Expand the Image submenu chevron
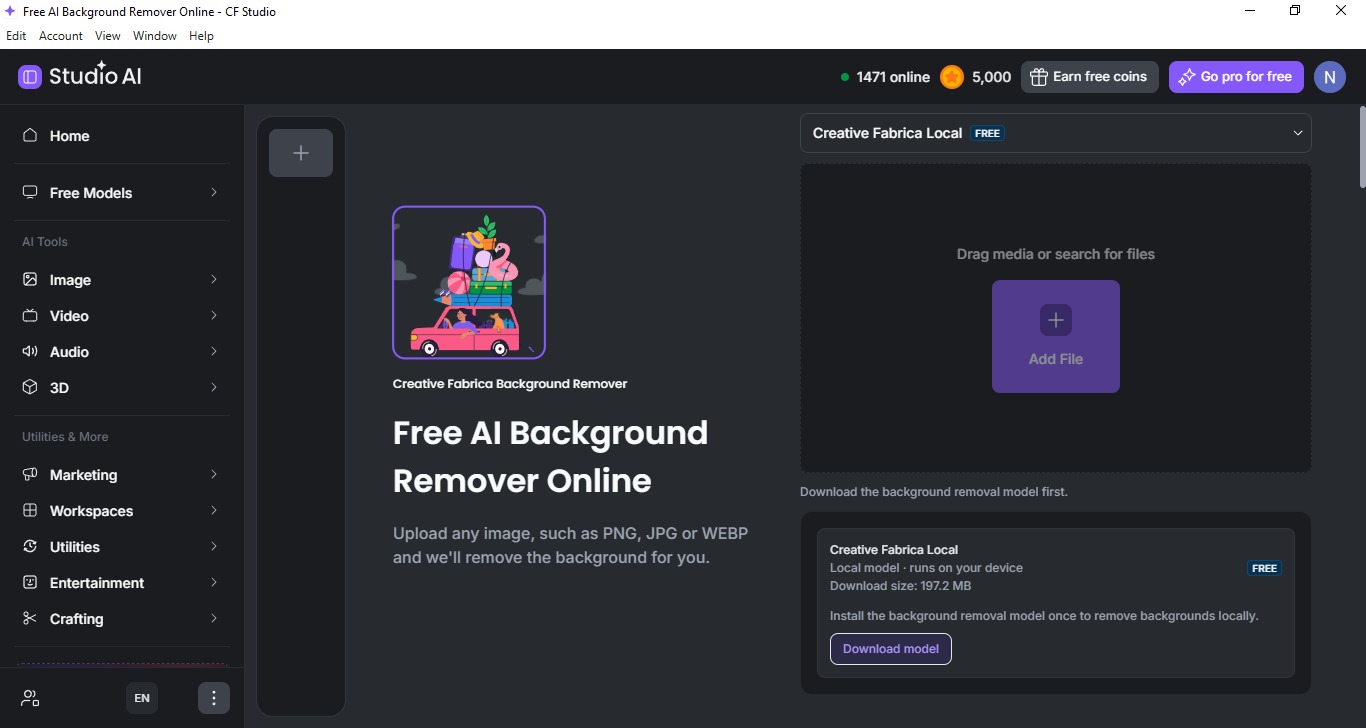Viewport: 1366px width, 728px height. (x=214, y=279)
